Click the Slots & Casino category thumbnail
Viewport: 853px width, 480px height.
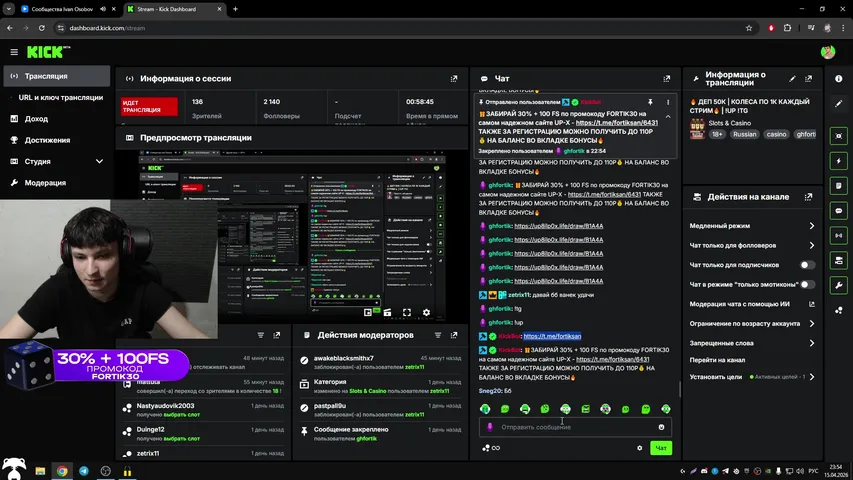(697, 129)
